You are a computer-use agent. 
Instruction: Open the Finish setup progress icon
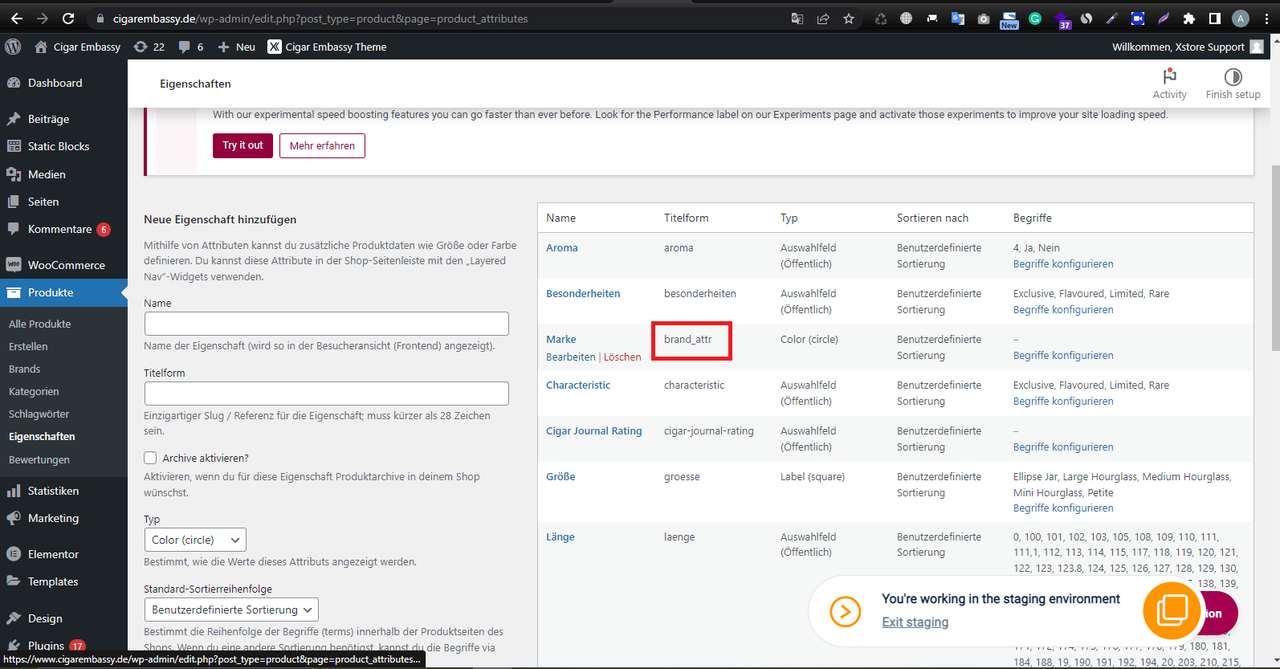pyautogui.click(x=1233, y=84)
